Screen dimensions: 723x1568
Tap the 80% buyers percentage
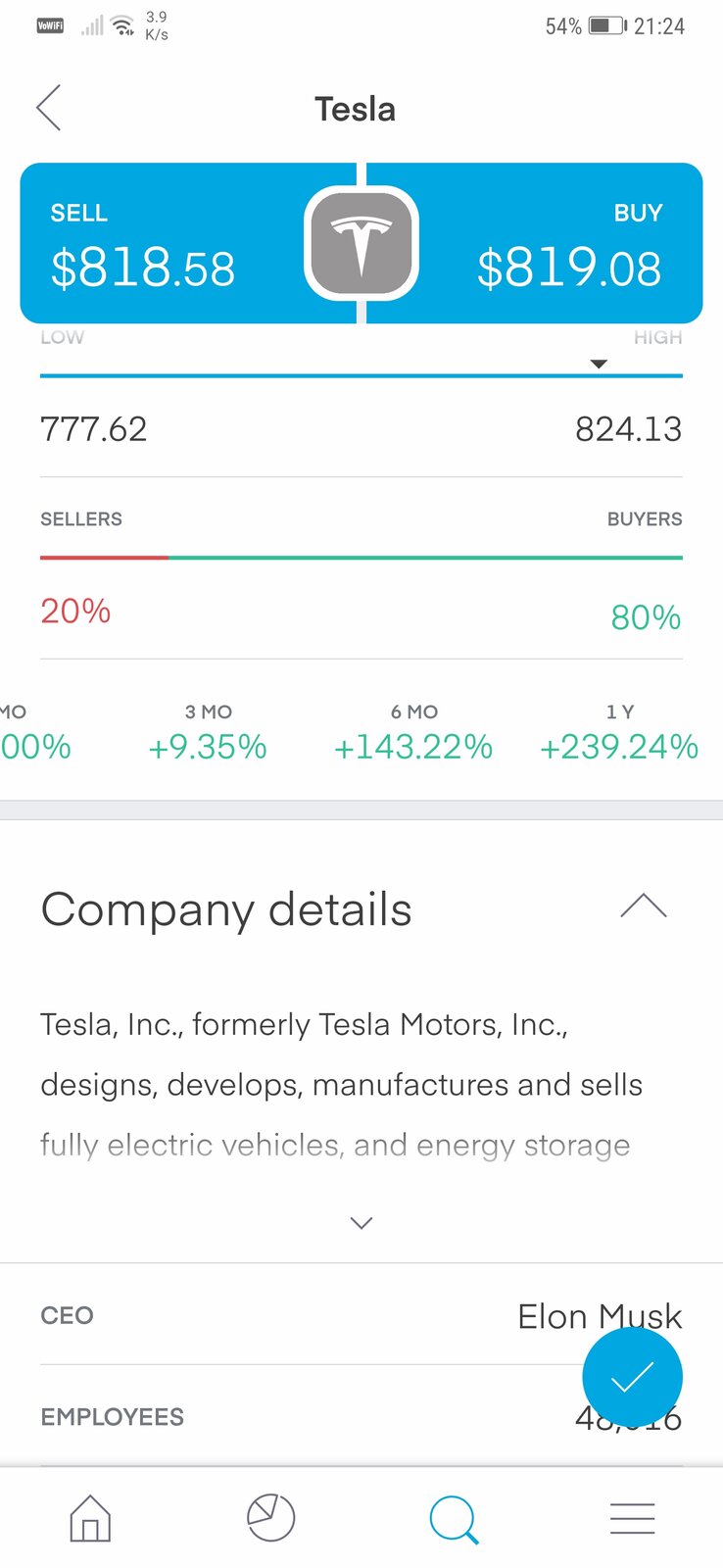pyautogui.click(x=646, y=617)
